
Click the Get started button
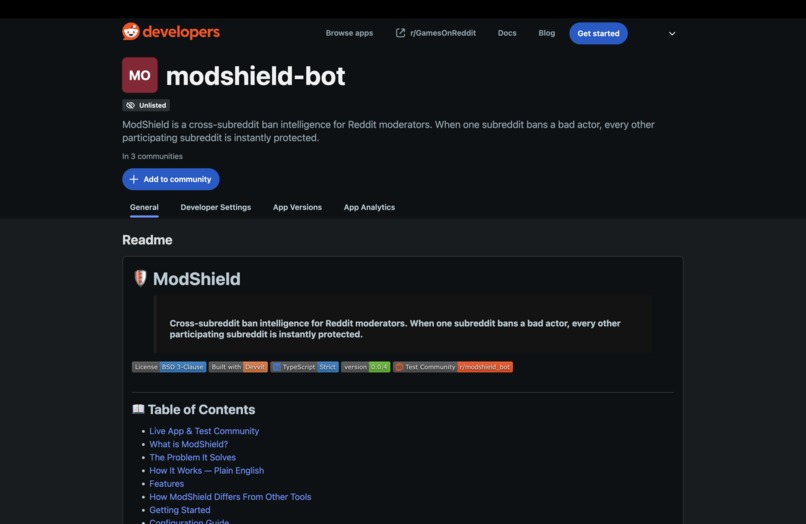pyautogui.click(x=598, y=33)
